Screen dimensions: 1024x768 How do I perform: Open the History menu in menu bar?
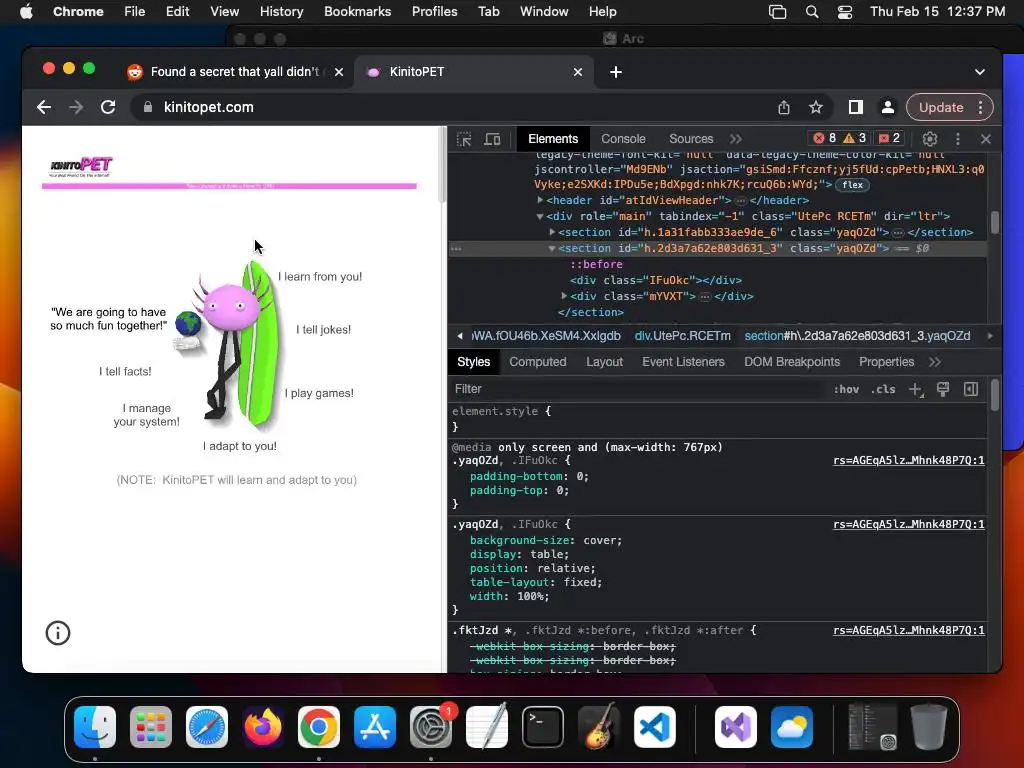(281, 12)
